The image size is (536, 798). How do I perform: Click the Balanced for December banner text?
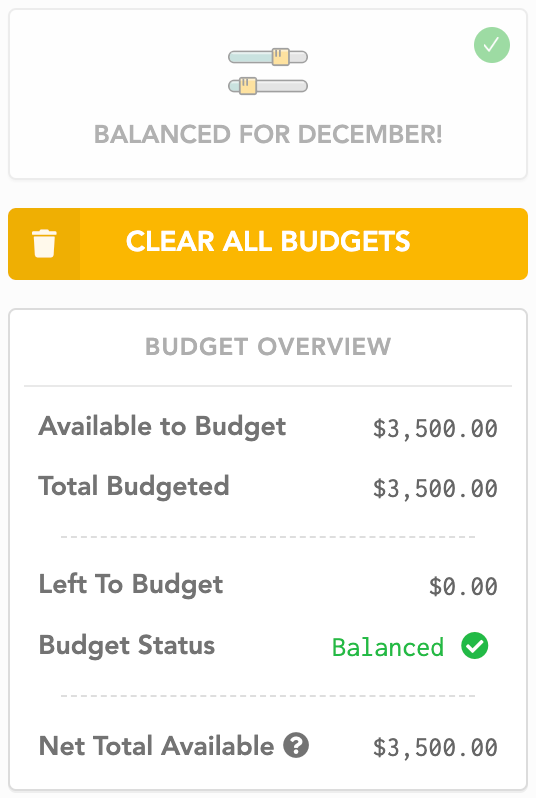click(x=268, y=134)
